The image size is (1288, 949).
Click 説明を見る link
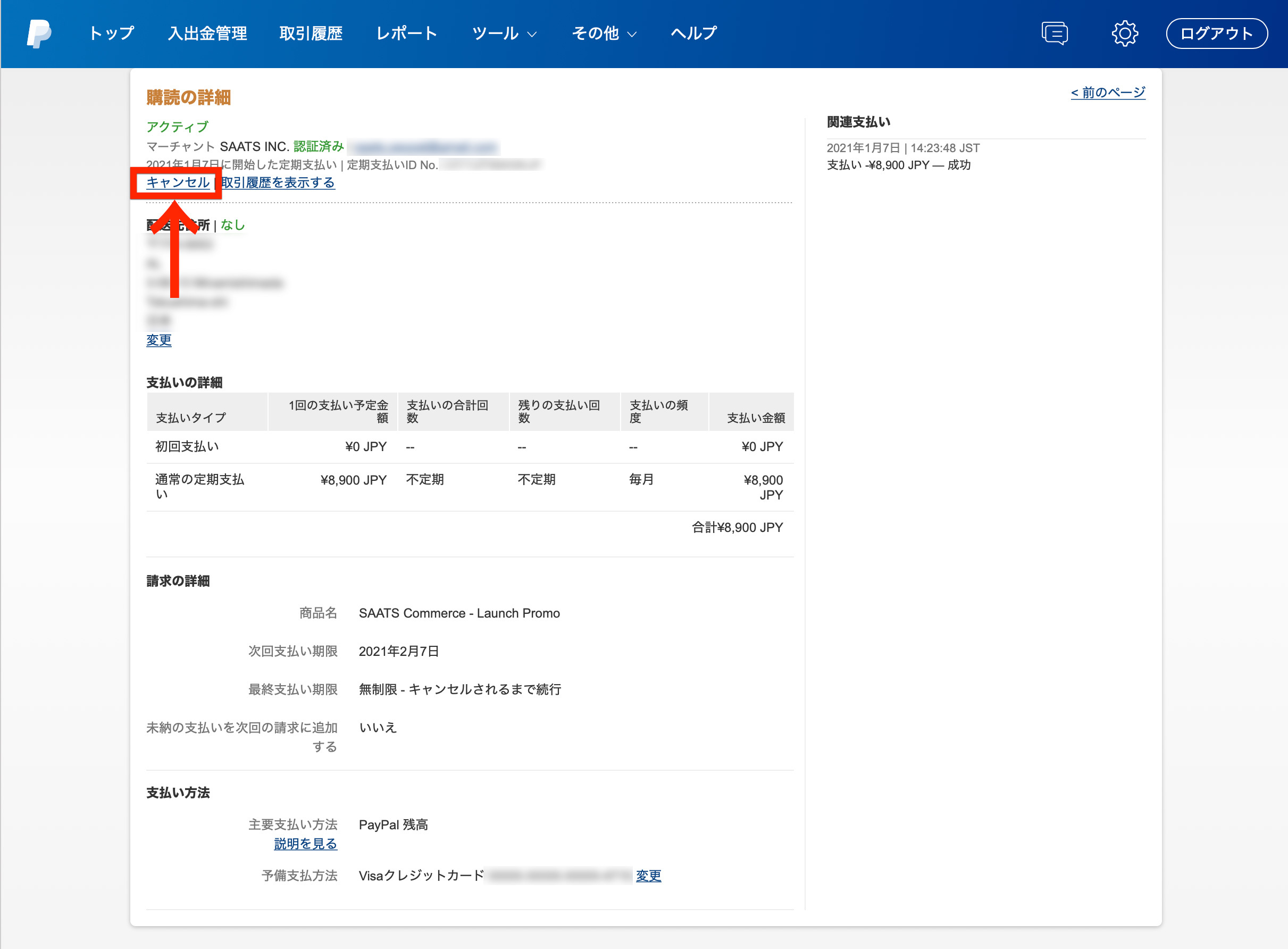305,844
